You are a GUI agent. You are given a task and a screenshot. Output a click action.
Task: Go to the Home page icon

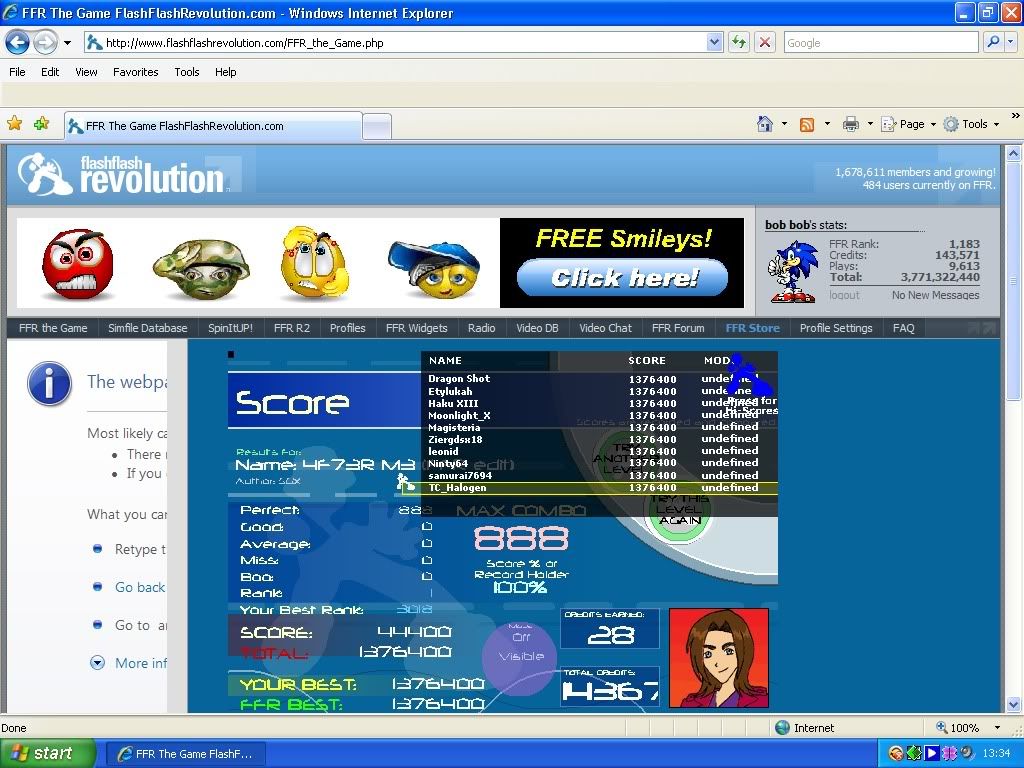click(x=765, y=124)
